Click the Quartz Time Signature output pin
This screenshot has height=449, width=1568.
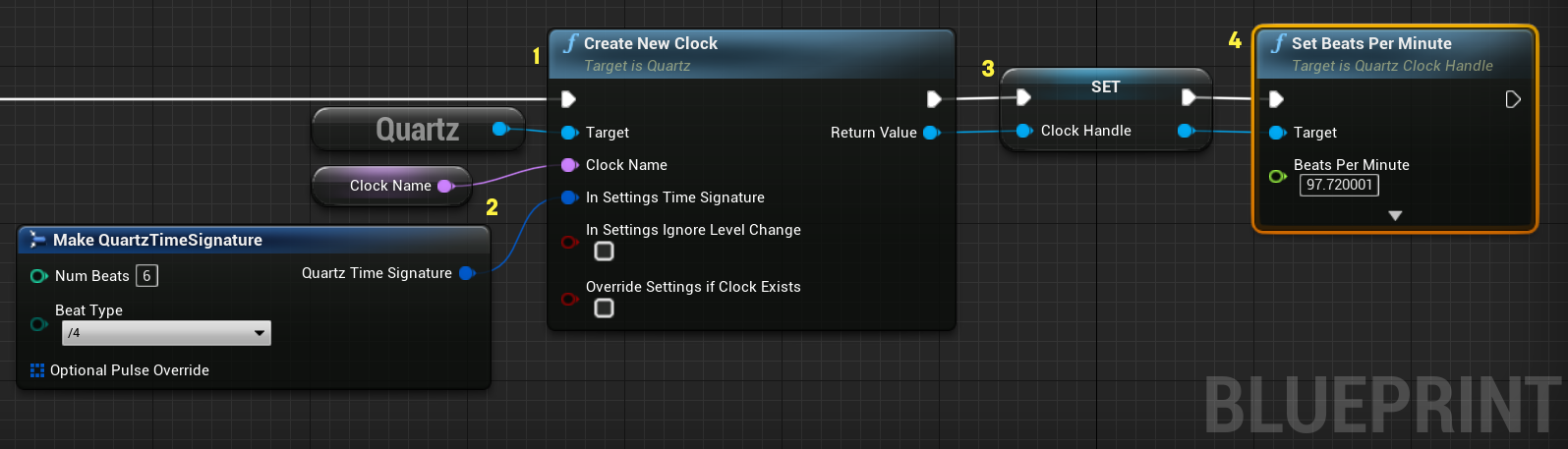tap(467, 273)
